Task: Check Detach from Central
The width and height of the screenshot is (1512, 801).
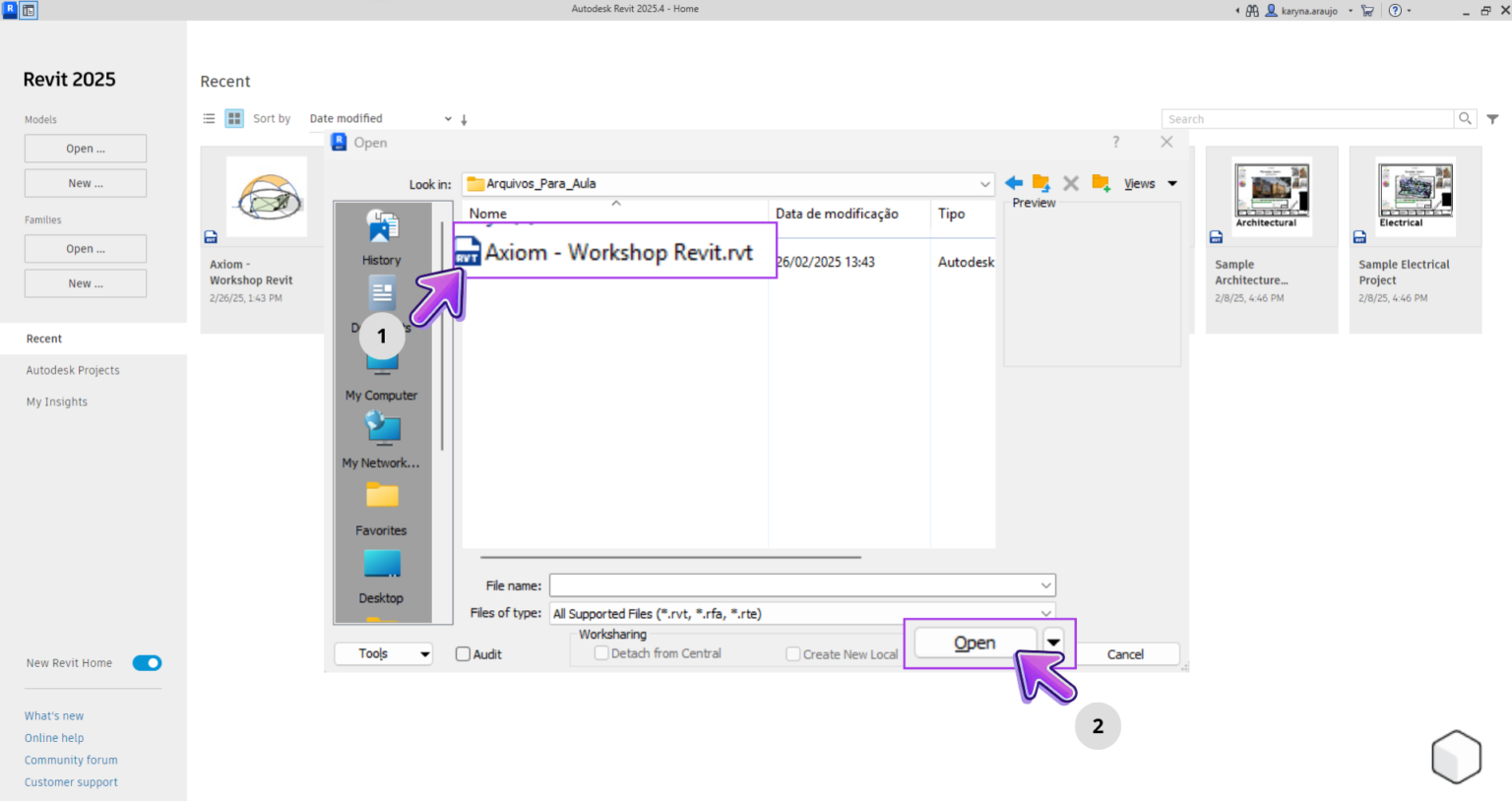Action: [601, 653]
